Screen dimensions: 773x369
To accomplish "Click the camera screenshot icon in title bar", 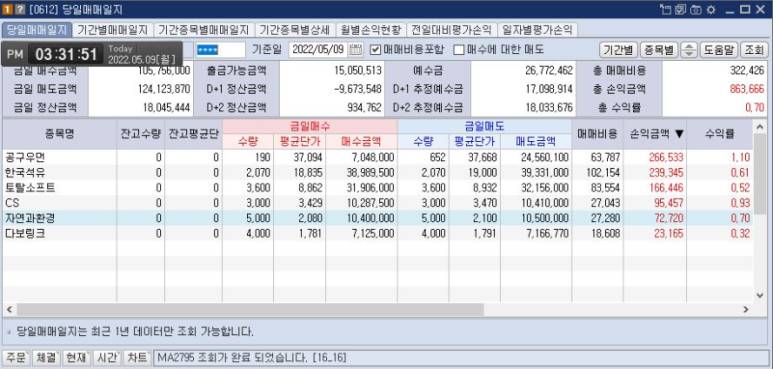I will (696, 9).
